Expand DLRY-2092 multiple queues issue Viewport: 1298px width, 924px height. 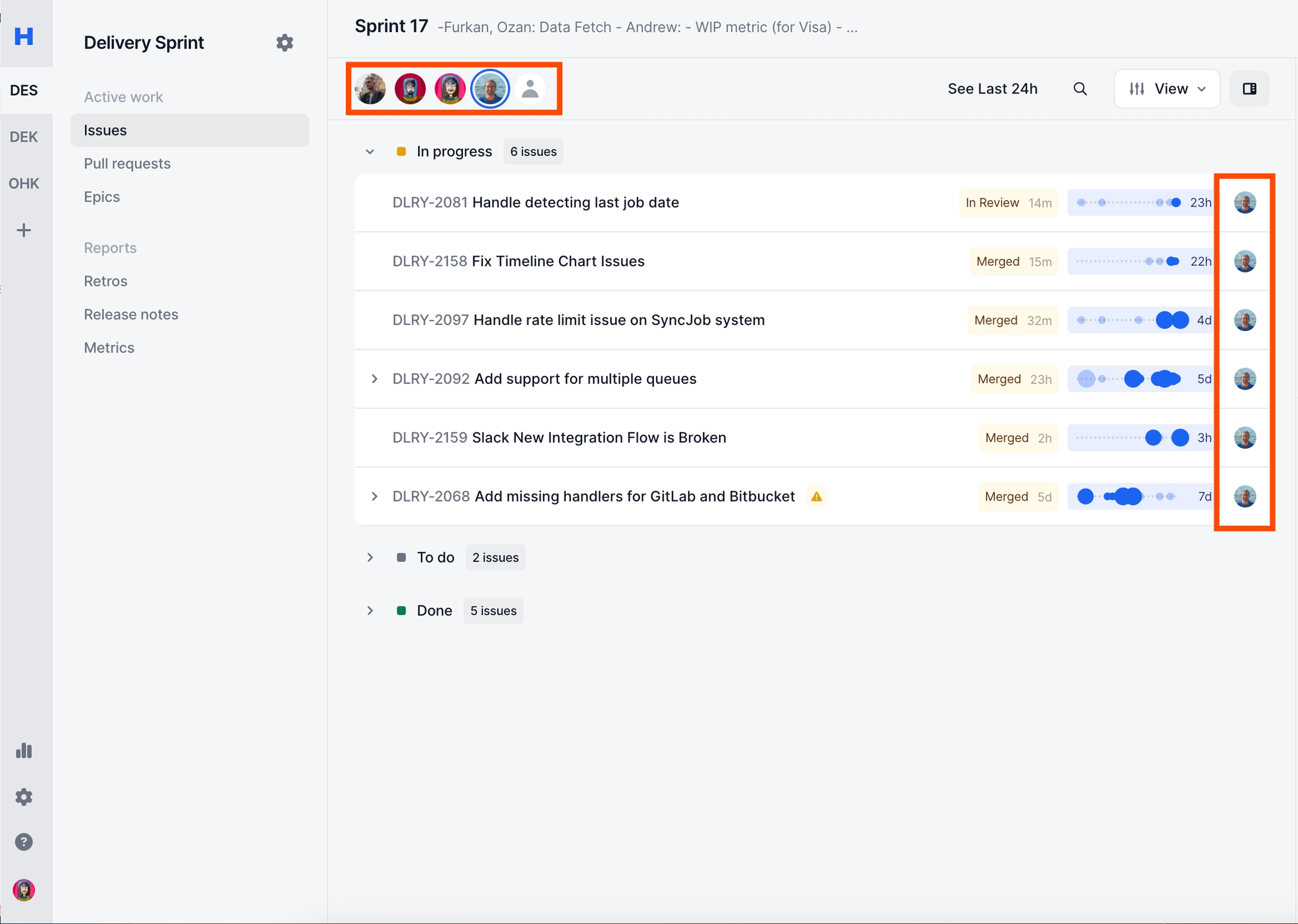tap(374, 379)
